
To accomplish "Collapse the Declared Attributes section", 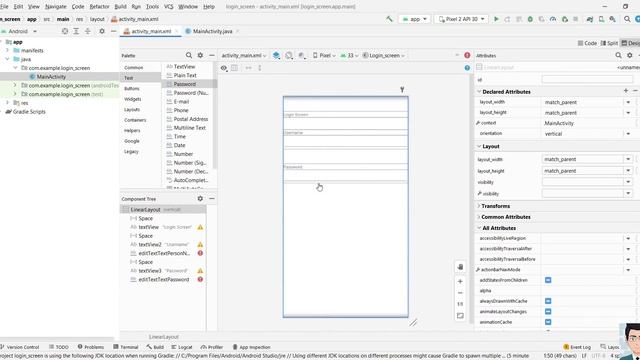I will 479,92.
